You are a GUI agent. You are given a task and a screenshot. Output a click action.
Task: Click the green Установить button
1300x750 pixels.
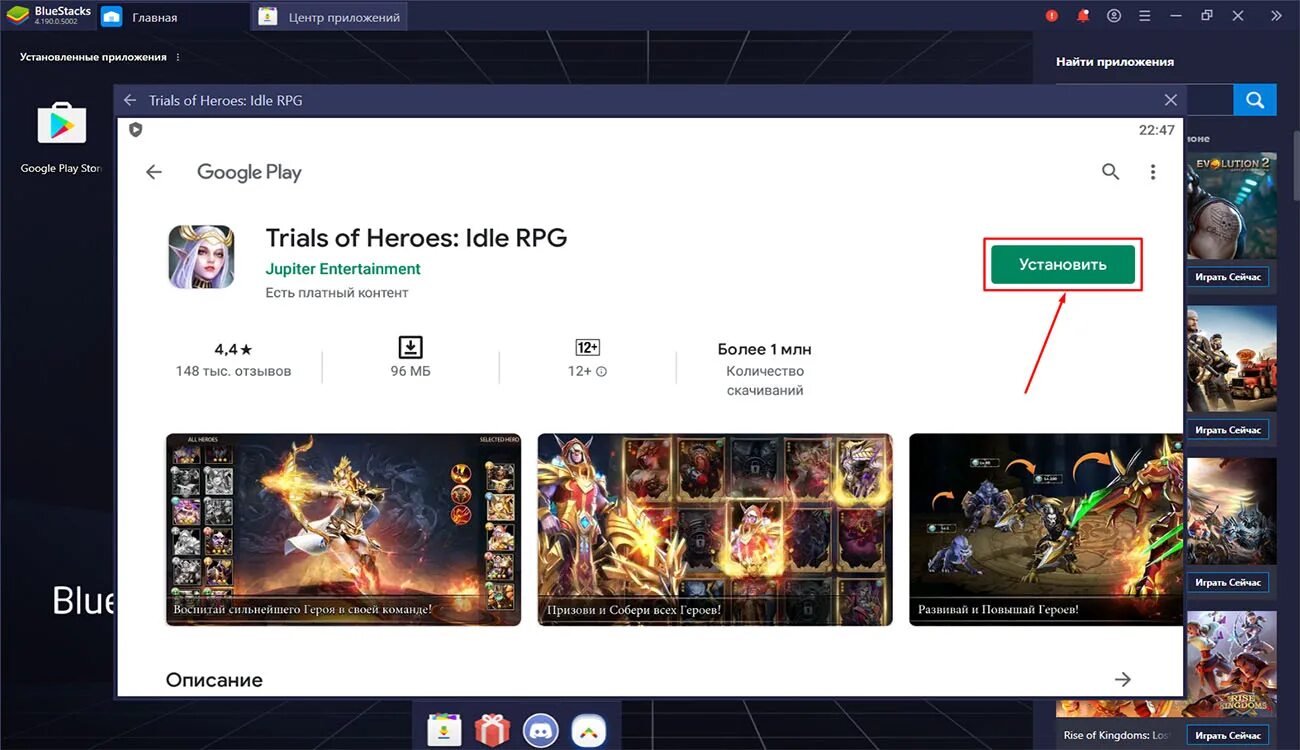pyautogui.click(x=1062, y=265)
